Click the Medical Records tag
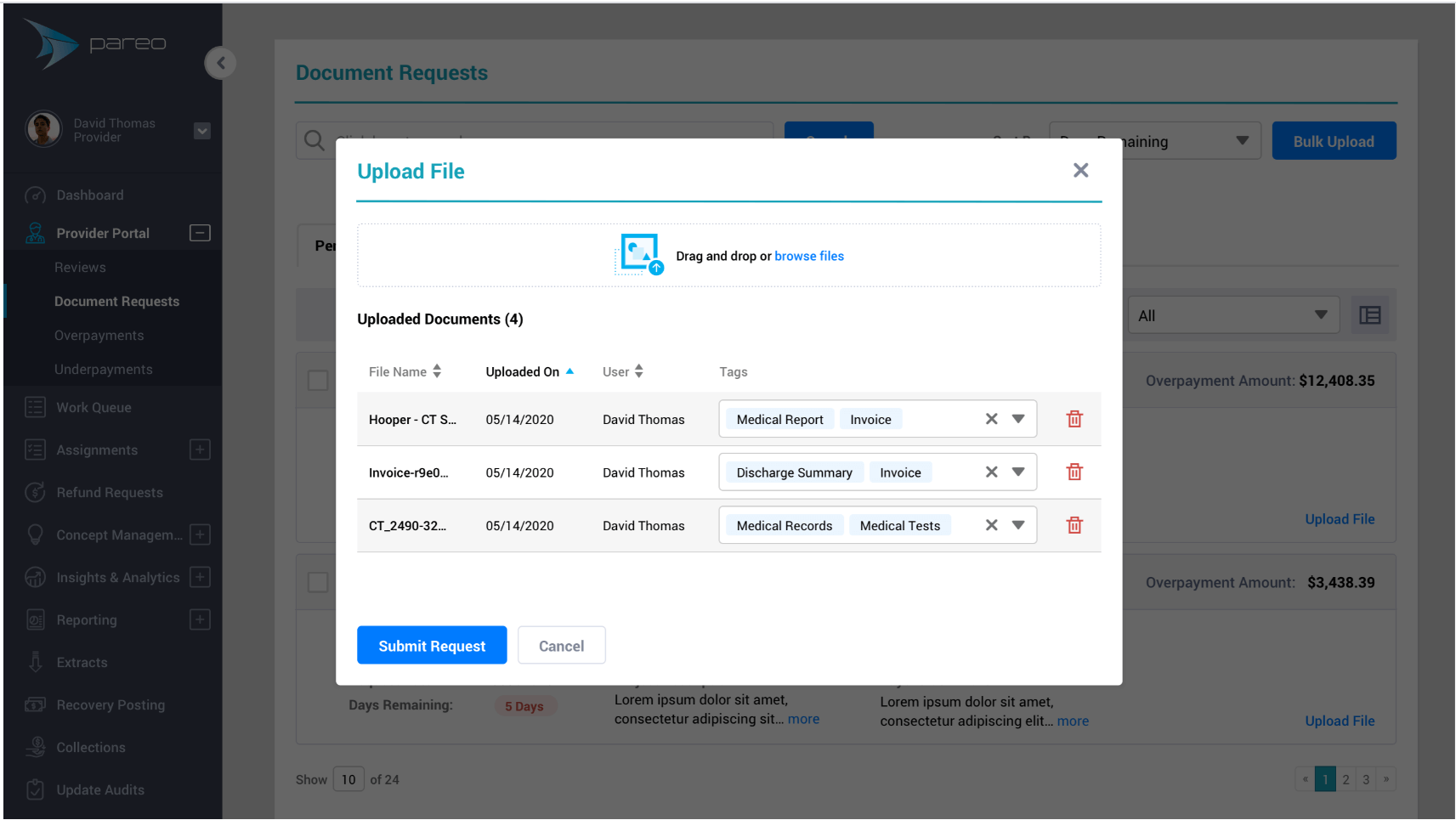The height and width of the screenshot is (820, 1456). tap(784, 526)
